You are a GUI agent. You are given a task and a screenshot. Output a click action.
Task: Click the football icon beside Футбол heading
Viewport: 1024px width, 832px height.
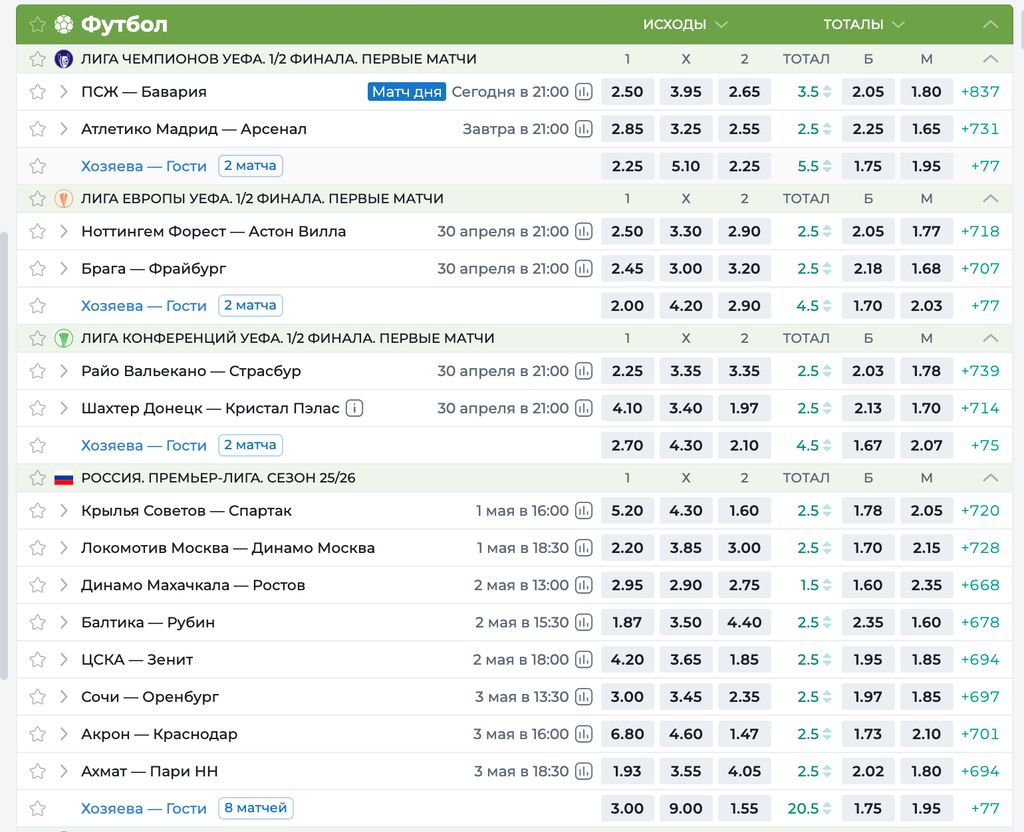click(63, 25)
